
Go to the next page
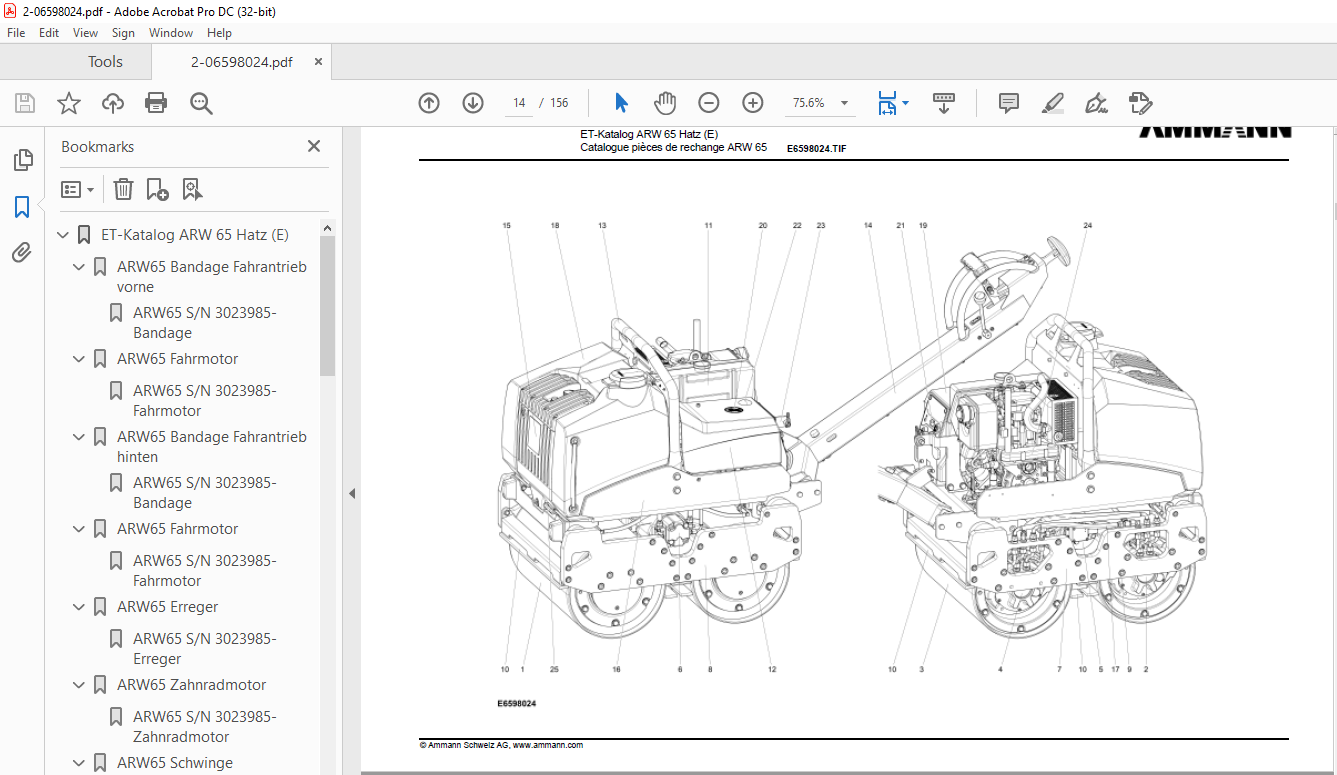point(473,103)
